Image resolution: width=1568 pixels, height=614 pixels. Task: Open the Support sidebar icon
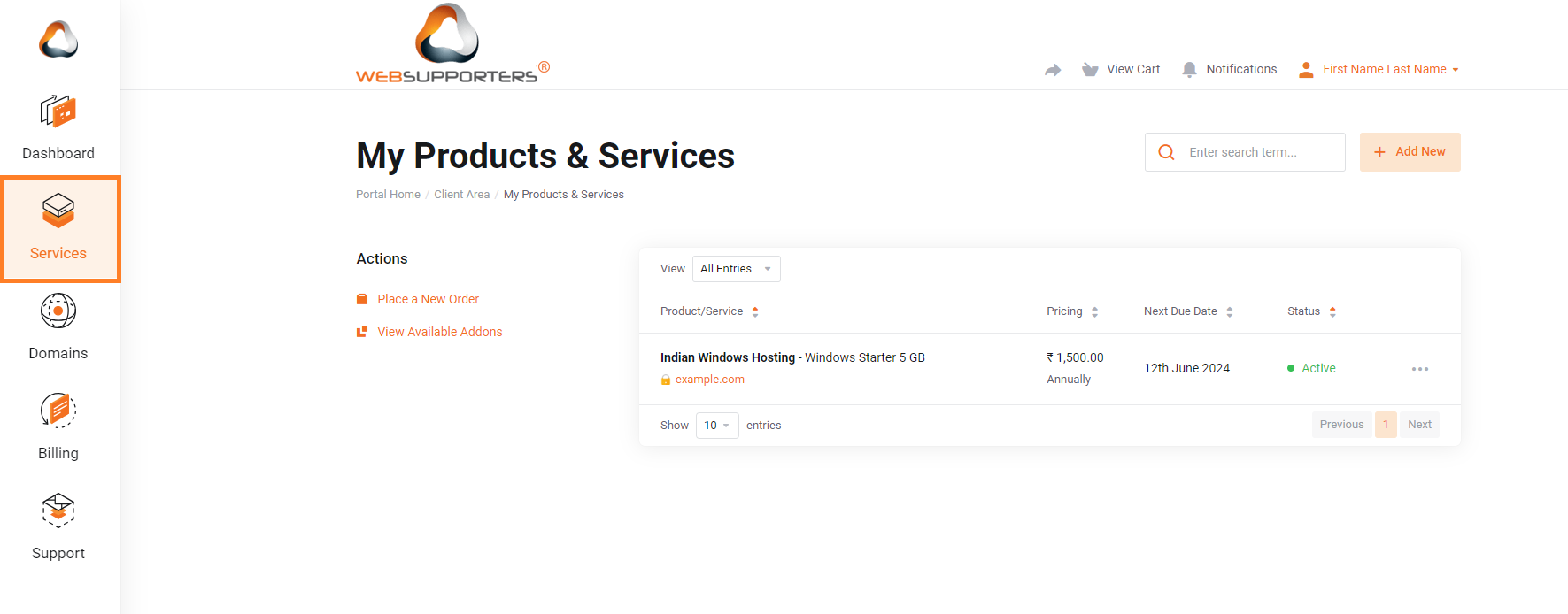click(x=58, y=511)
